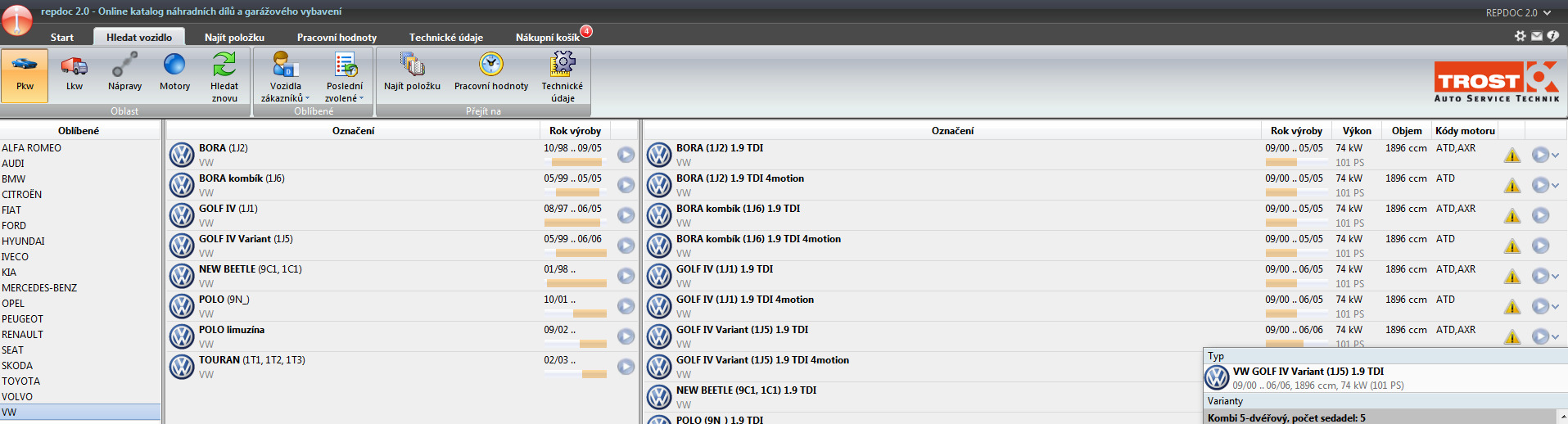Click the Technické údaje gear ribbon icon

pyautogui.click(x=563, y=64)
